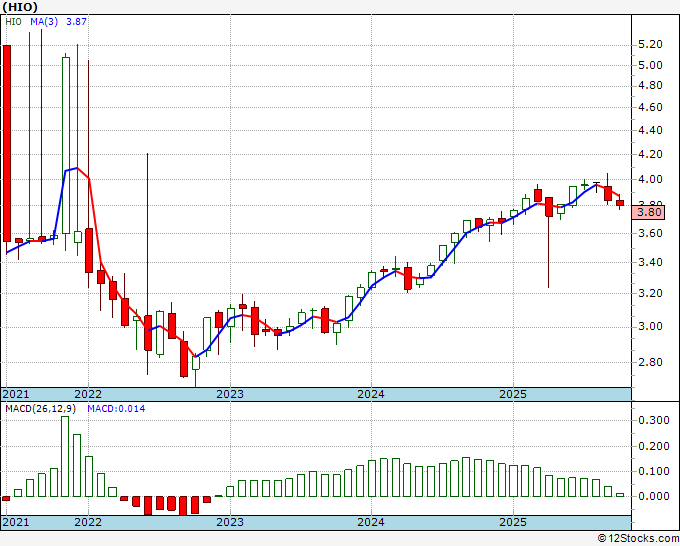Click the last red candlestick near 3.80
Image resolution: width=680 pixels, height=546 pixels.
point(620,203)
